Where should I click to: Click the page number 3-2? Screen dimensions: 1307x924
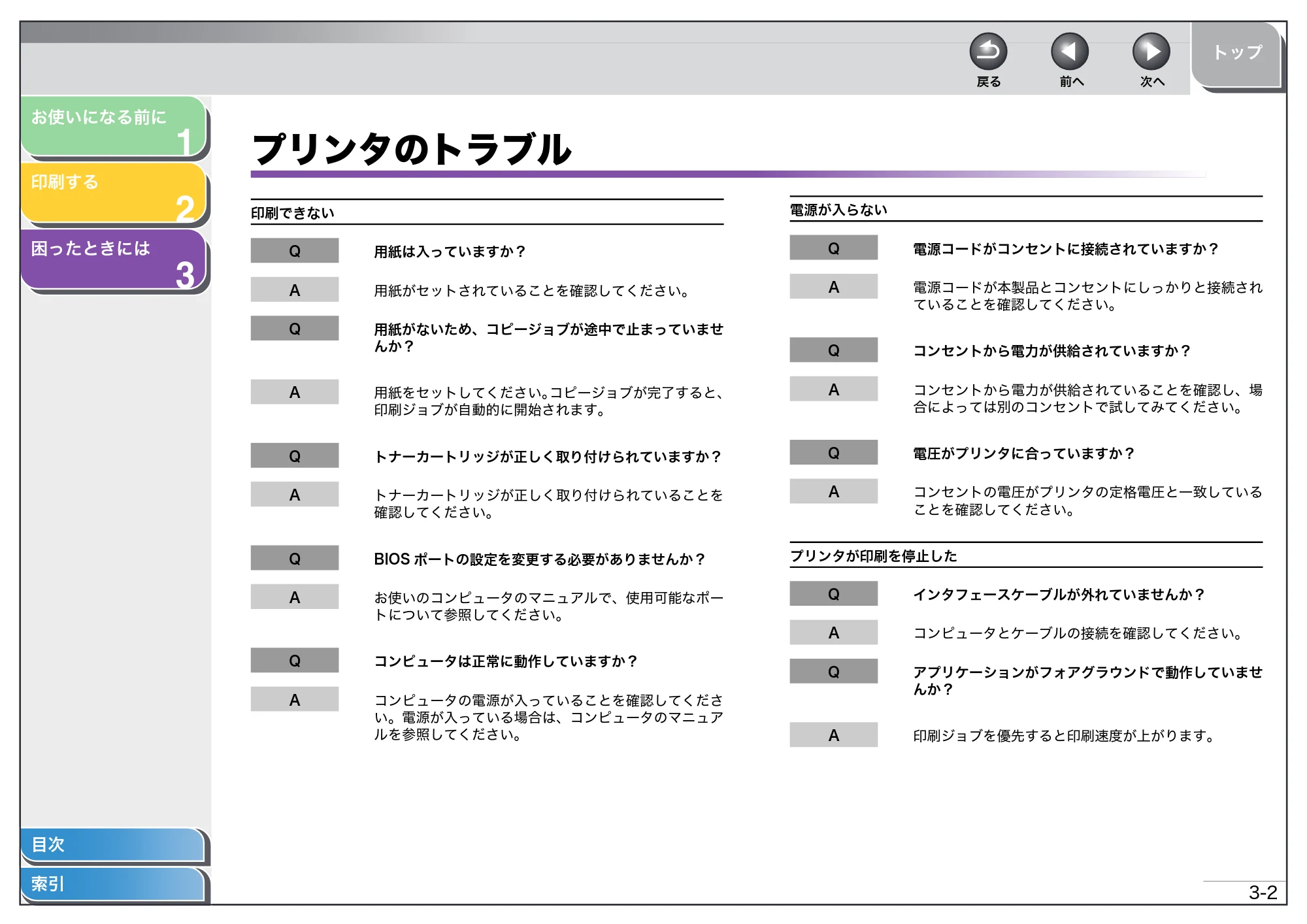point(1263,893)
